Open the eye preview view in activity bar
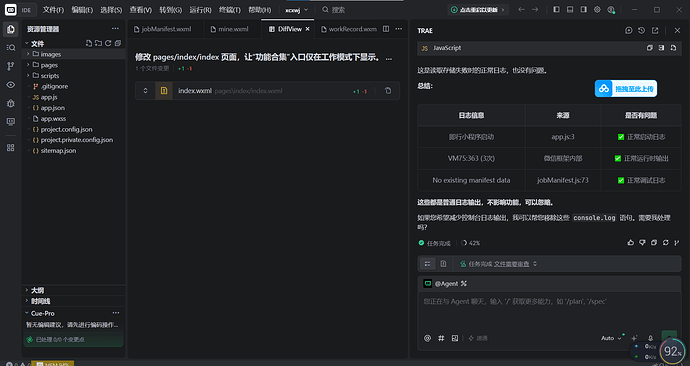The width and height of the screenshot is (690, 366). click(x=11, y=84)
